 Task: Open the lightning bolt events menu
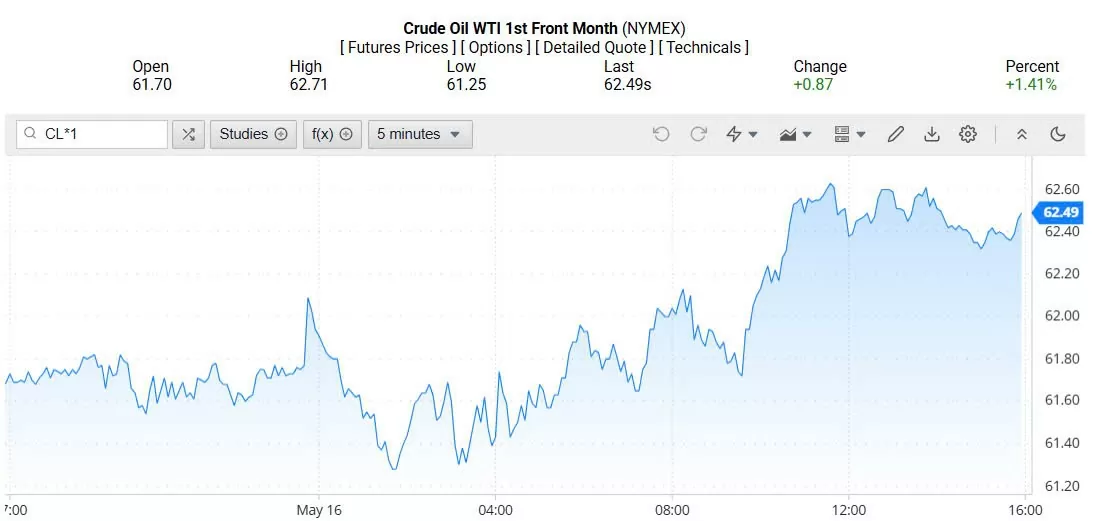(x=742, y=134)
